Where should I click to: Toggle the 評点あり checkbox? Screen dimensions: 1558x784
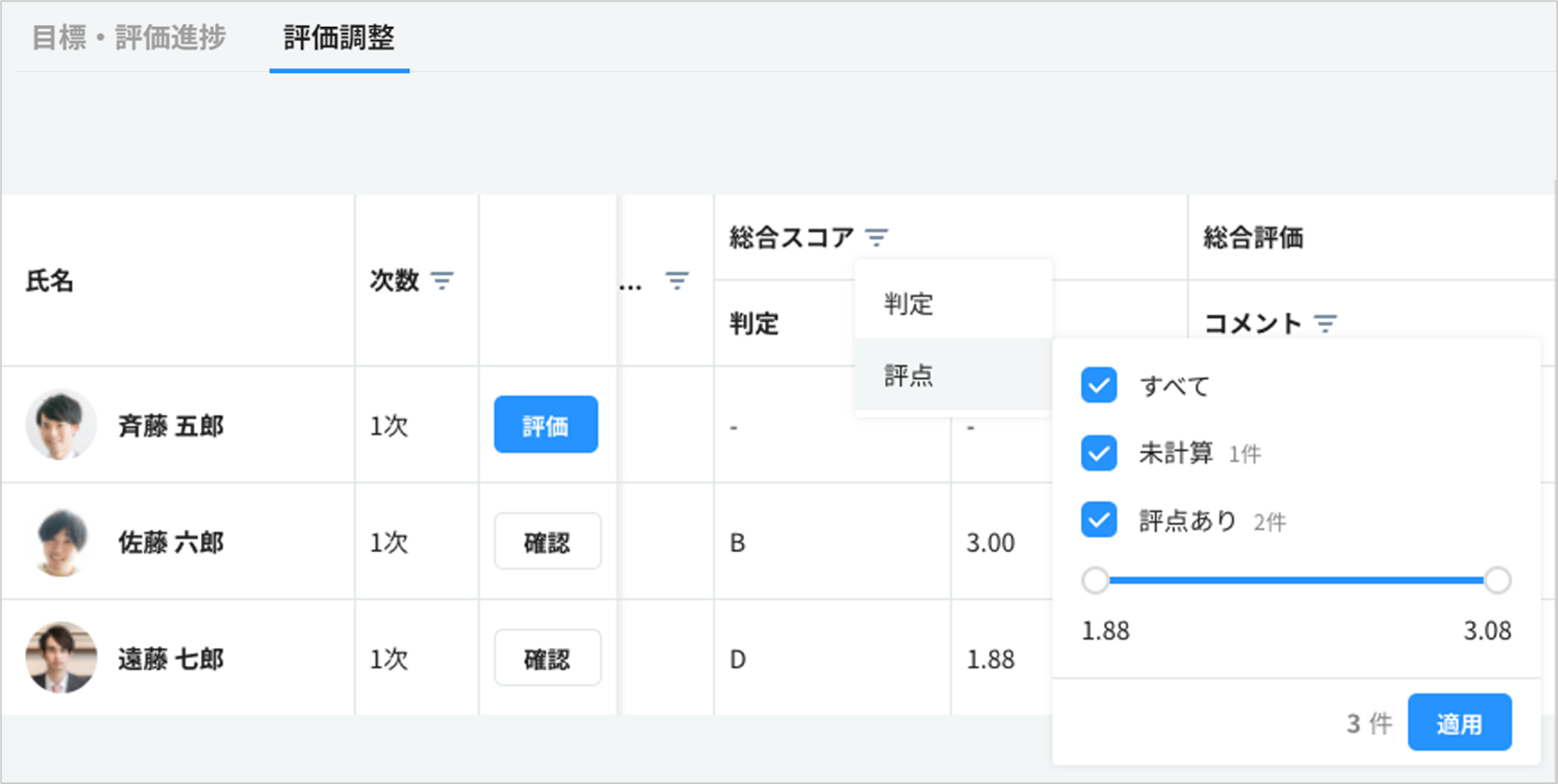1099,521
